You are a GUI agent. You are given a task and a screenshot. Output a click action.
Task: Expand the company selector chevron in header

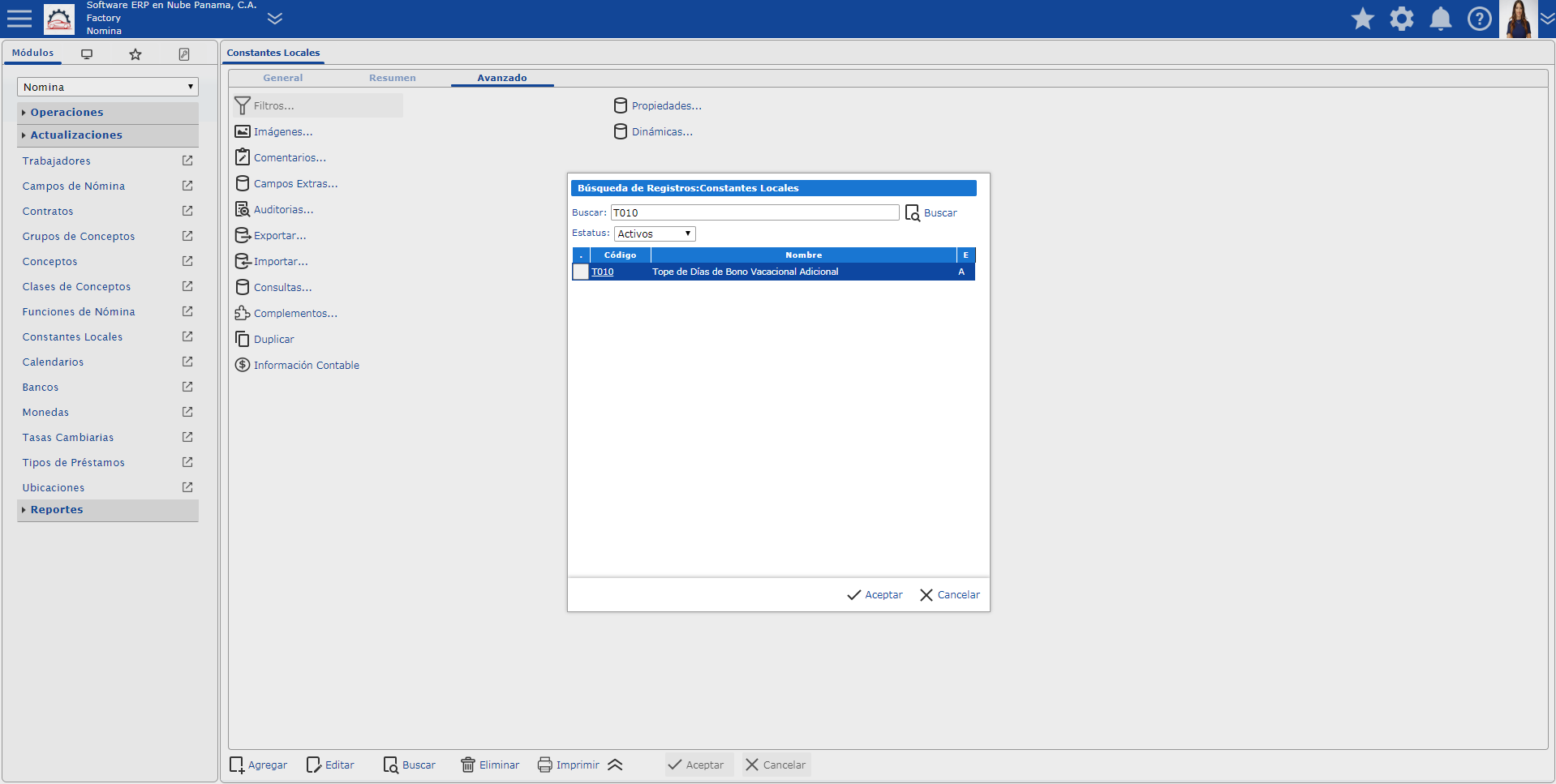pyautogui.click(x=275, y=18)
